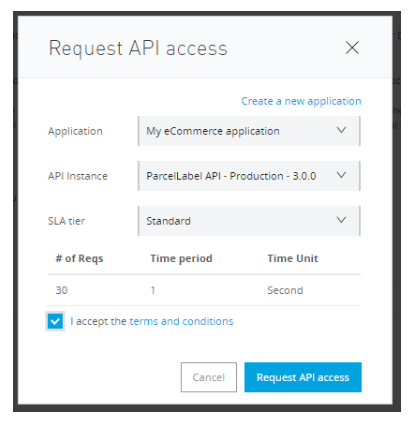415x433 pixels.
Task: Open the Standard SLA tier combo box
Action: (x=249, y=221)
